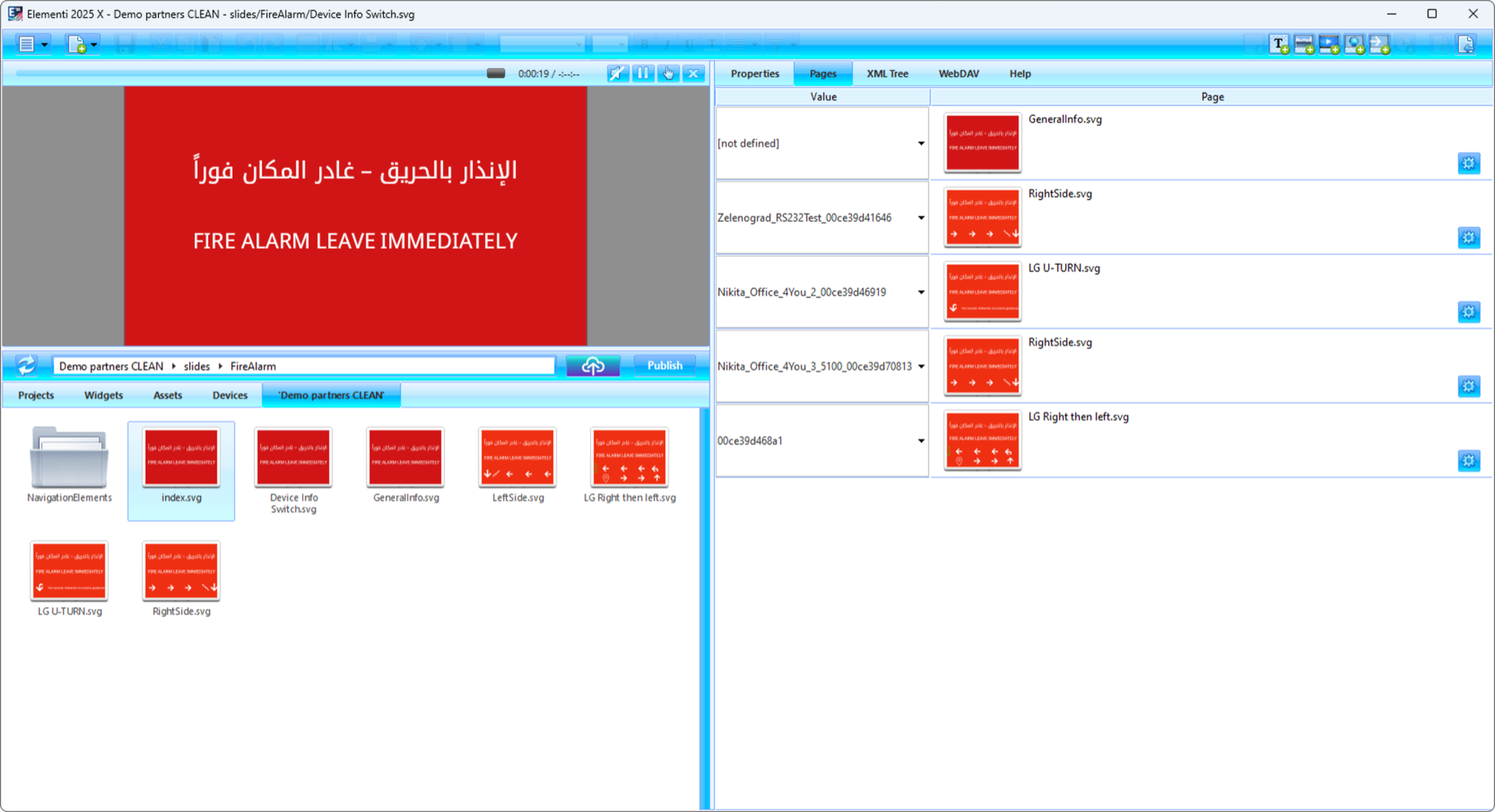Mute the preview audio
The image size is (1495, 812).
[617, 72]
